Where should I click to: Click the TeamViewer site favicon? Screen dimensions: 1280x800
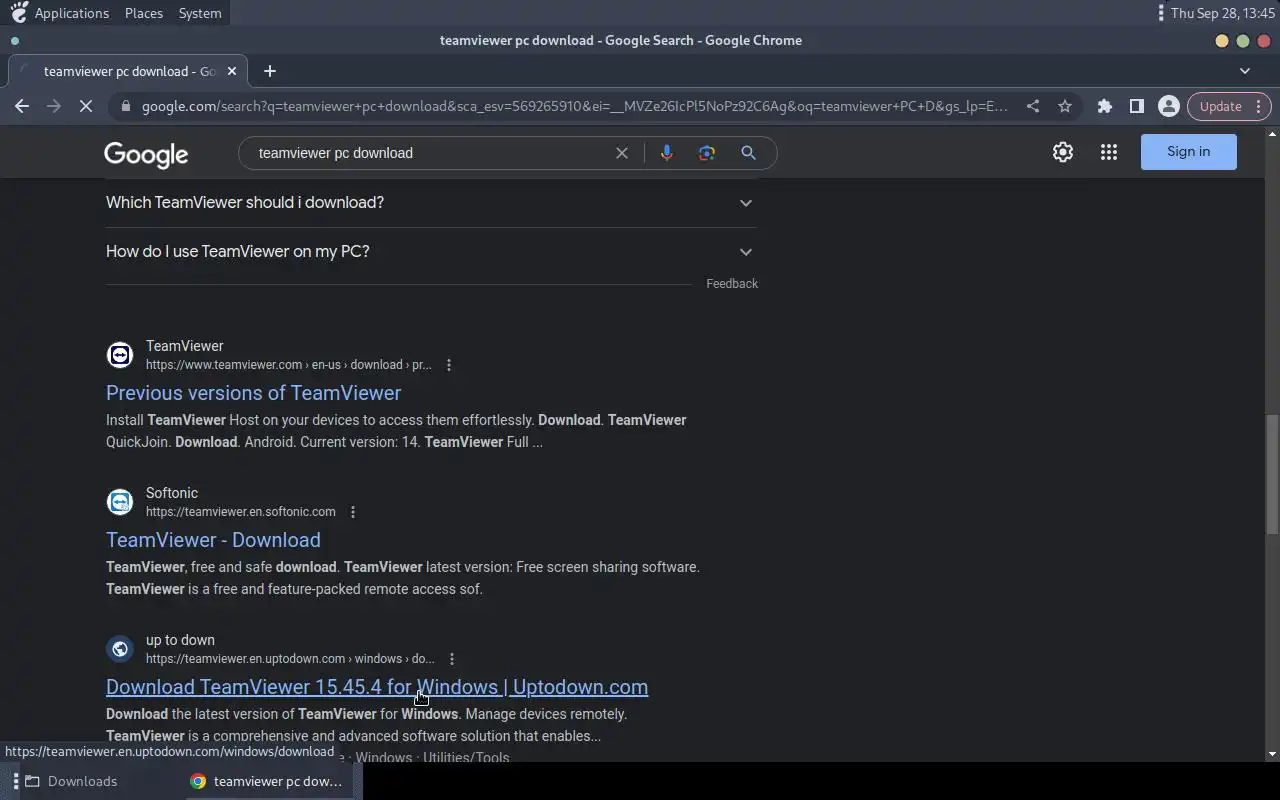click(120, 355)
